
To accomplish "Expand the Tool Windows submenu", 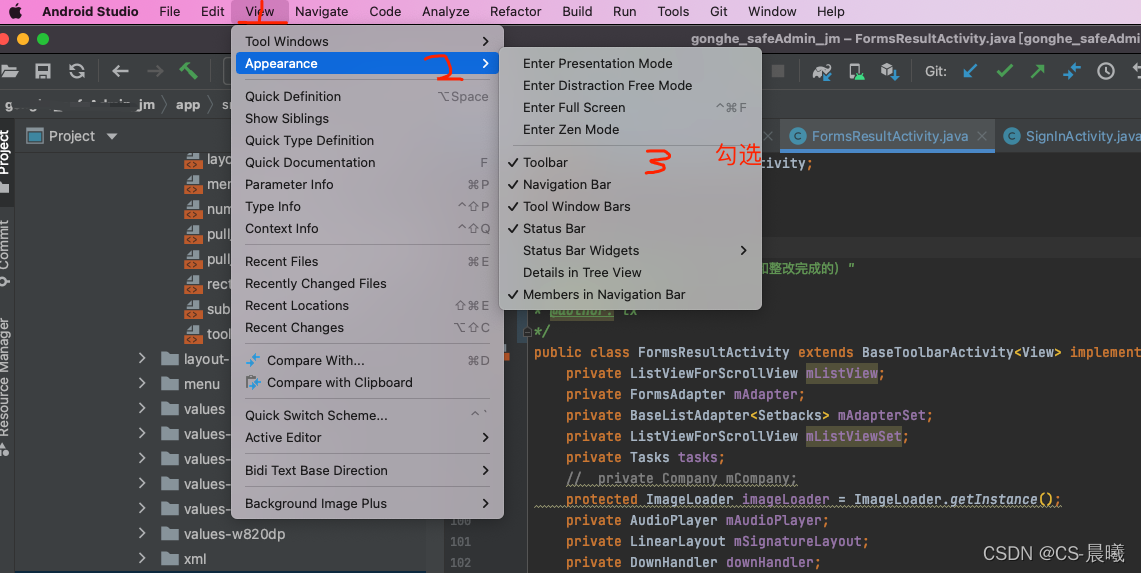I will [x=367, y=42].
